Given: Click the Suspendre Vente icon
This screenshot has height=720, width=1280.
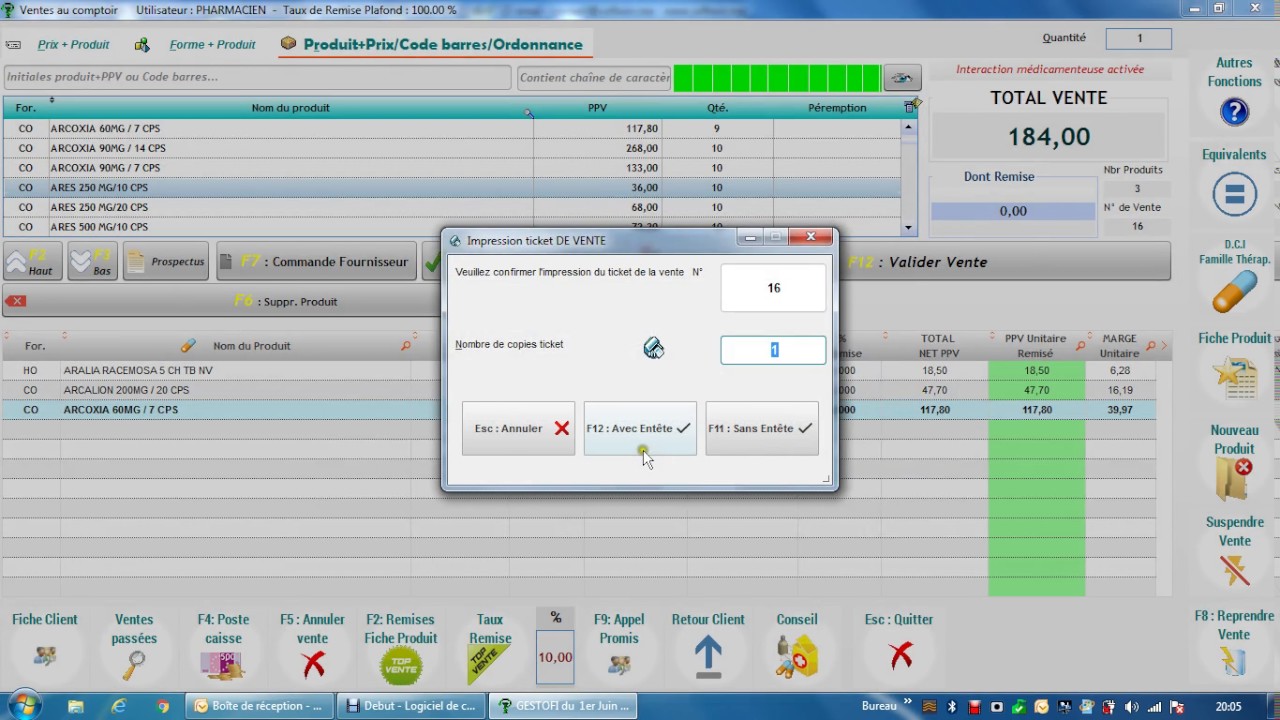Looking at the screenshot, I should pos(1234,570).
